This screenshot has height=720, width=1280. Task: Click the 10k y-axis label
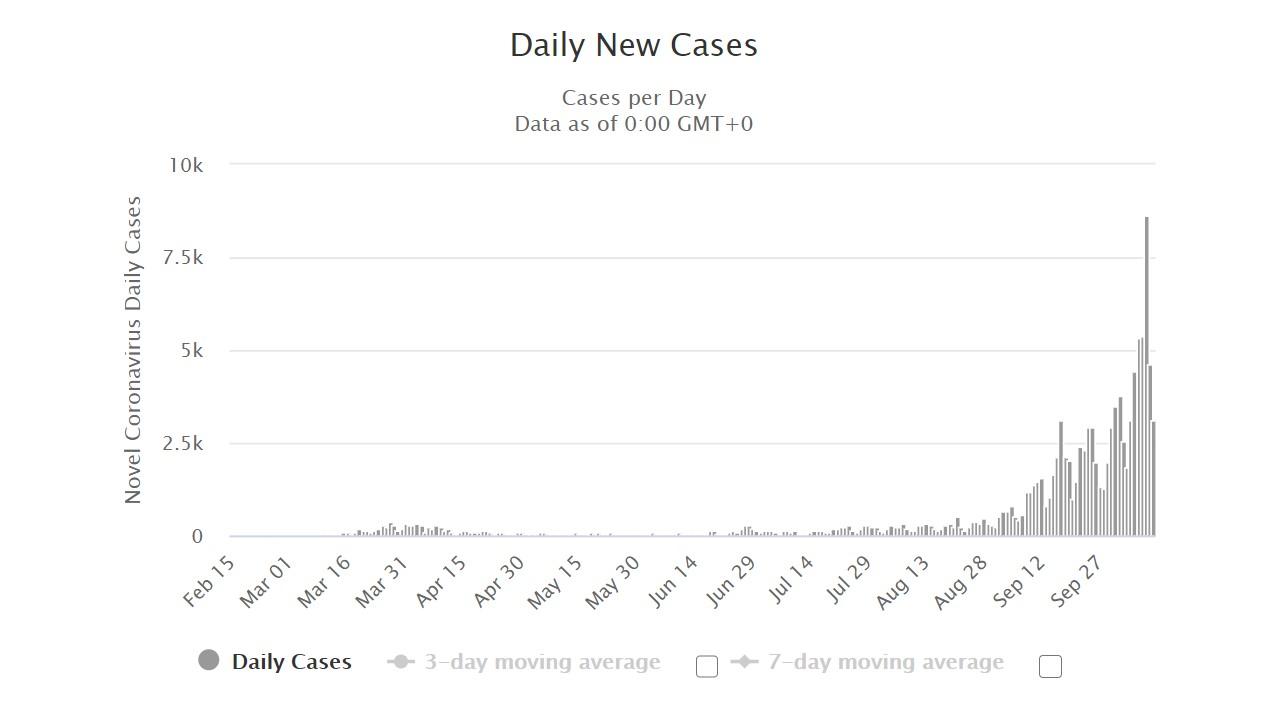(186, 165)
